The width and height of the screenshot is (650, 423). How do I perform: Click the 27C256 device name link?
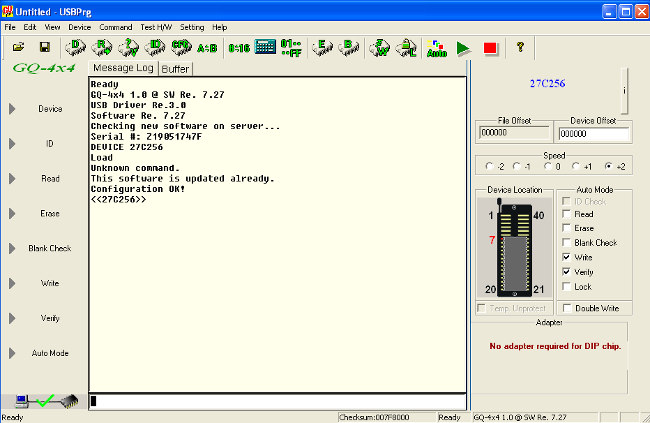(x=547, y=83)
